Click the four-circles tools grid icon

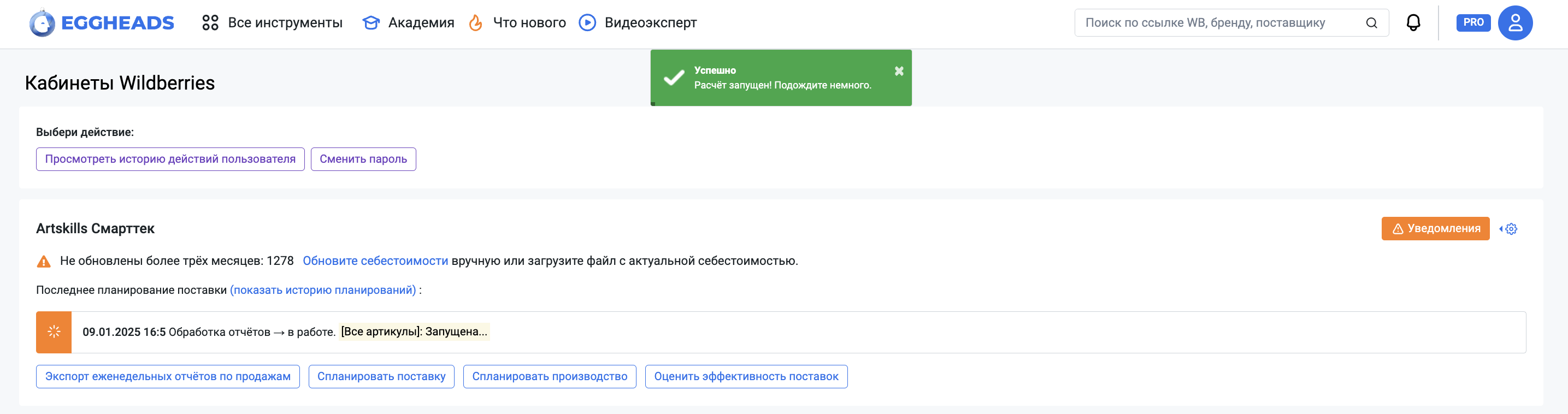210,23
